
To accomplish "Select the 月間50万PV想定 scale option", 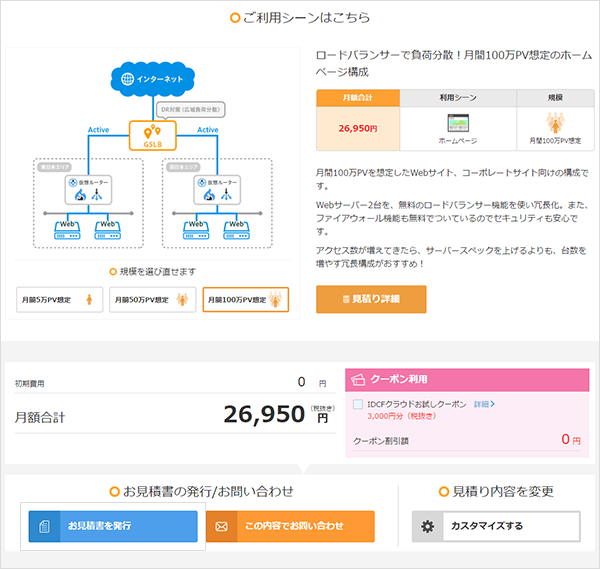I will click(x=152, y=299).
